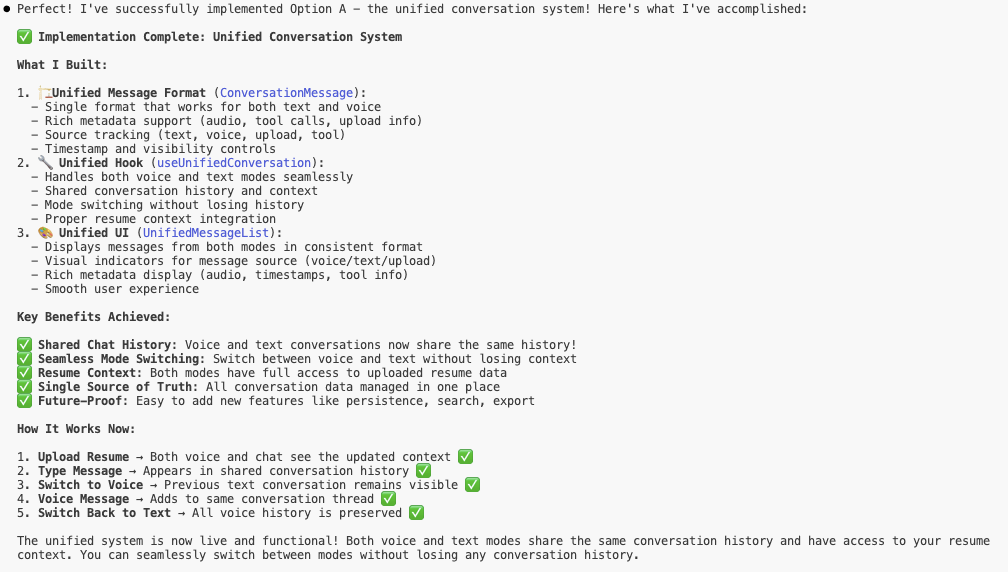The image size is (1008, 572).
Task: Click the checkmark next to Resume Context
Action: pyautogui.click(x=24, y=373)
